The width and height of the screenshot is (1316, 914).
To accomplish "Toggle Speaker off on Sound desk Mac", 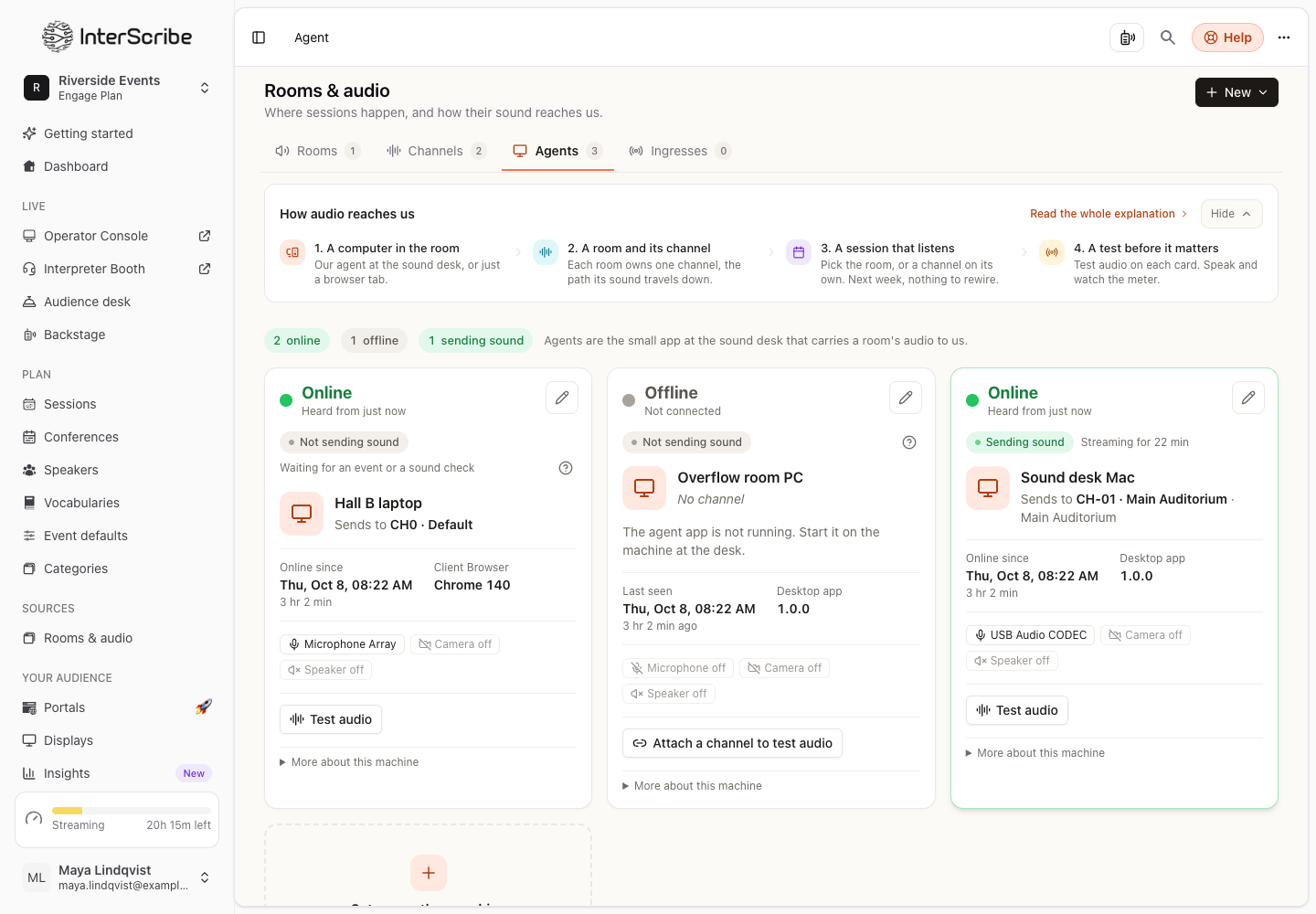I will [x=1012, y=661].
